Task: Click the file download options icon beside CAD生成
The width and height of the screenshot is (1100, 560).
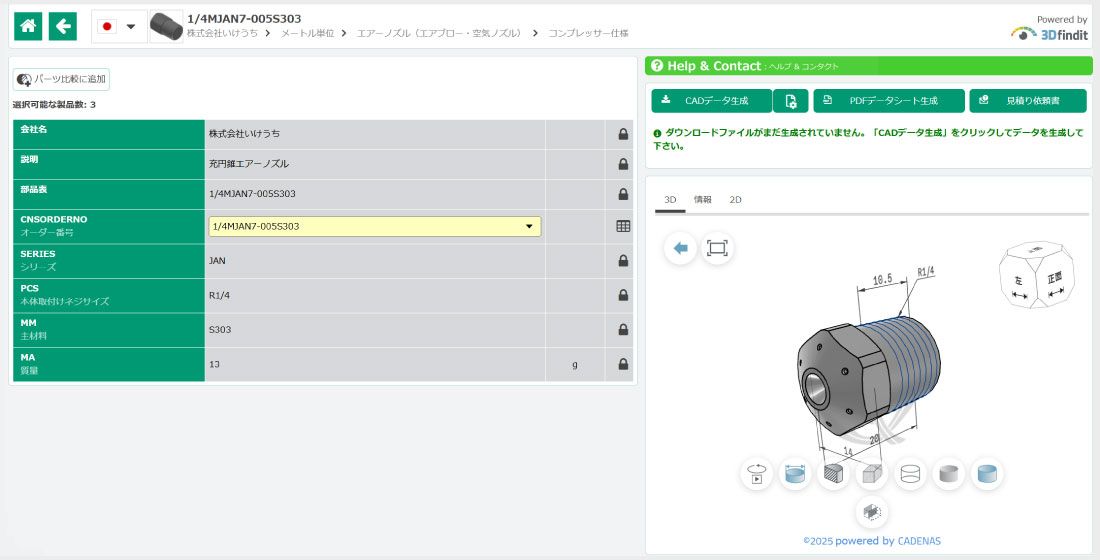Action: [790, 101]
